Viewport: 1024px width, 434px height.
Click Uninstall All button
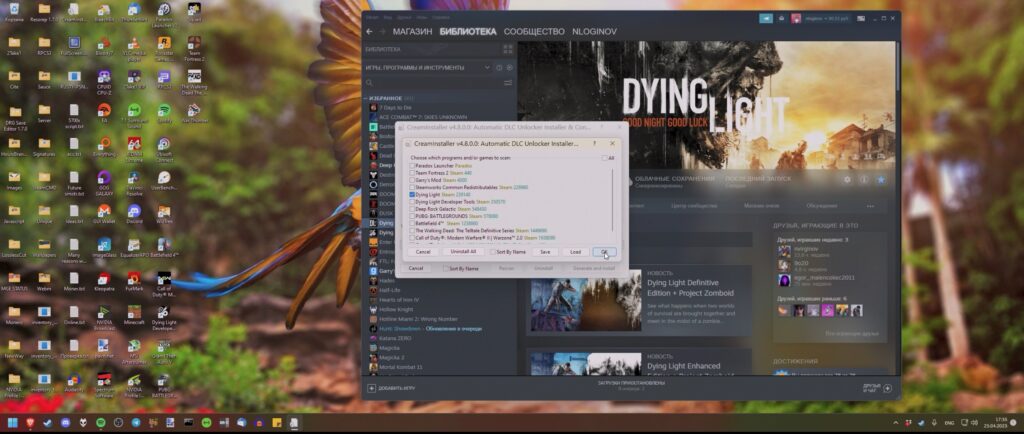(464, 252)
